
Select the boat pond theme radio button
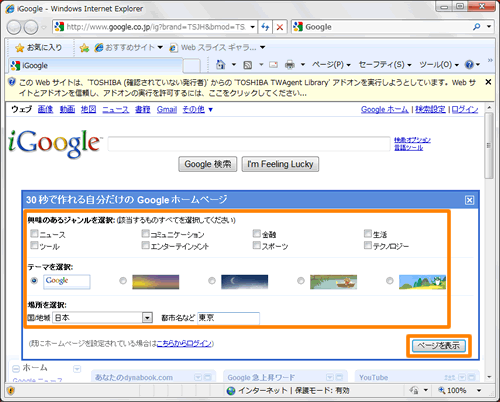(301, 281)
